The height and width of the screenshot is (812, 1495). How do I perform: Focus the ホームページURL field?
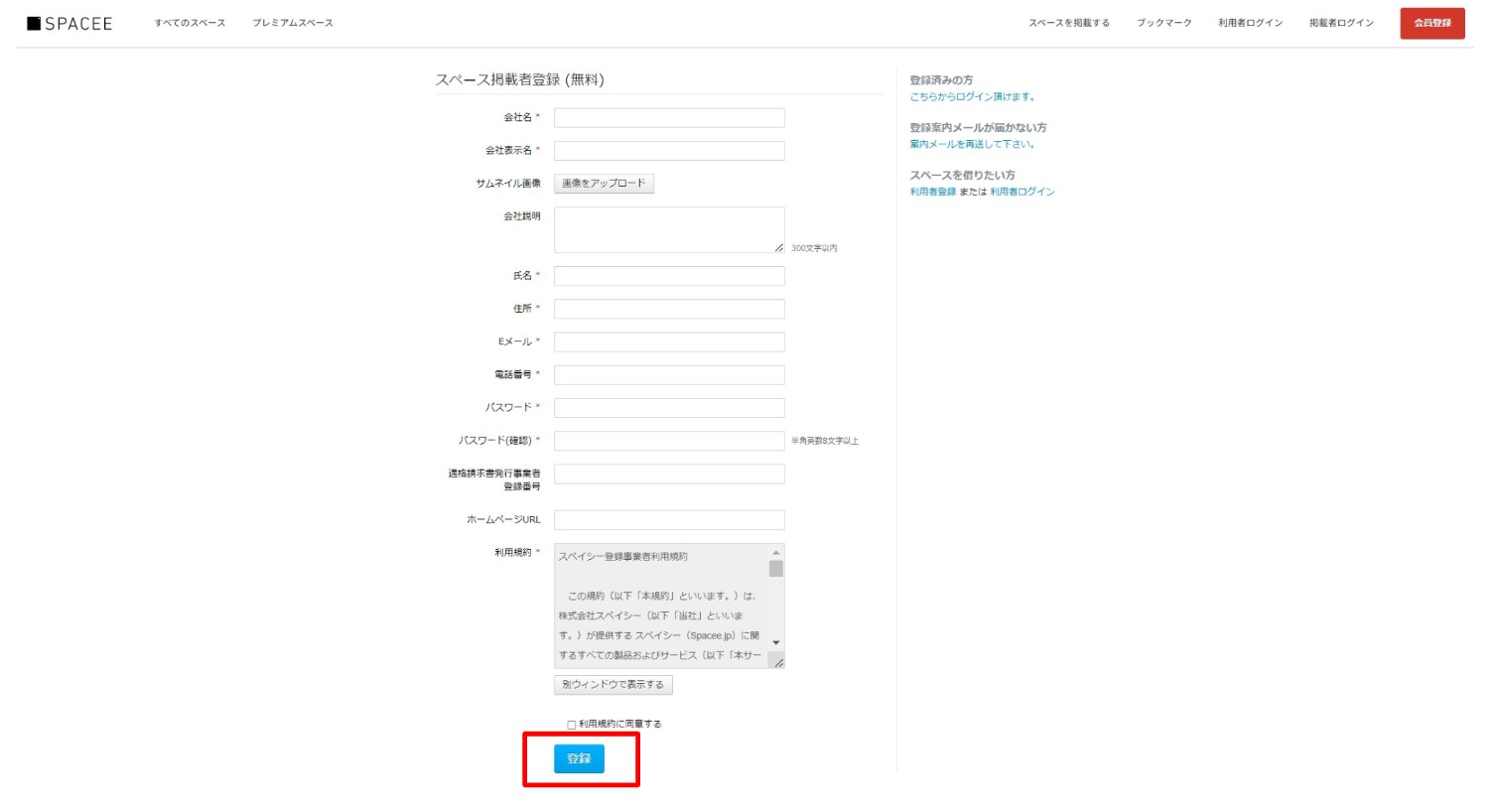(x=669, y=520)
